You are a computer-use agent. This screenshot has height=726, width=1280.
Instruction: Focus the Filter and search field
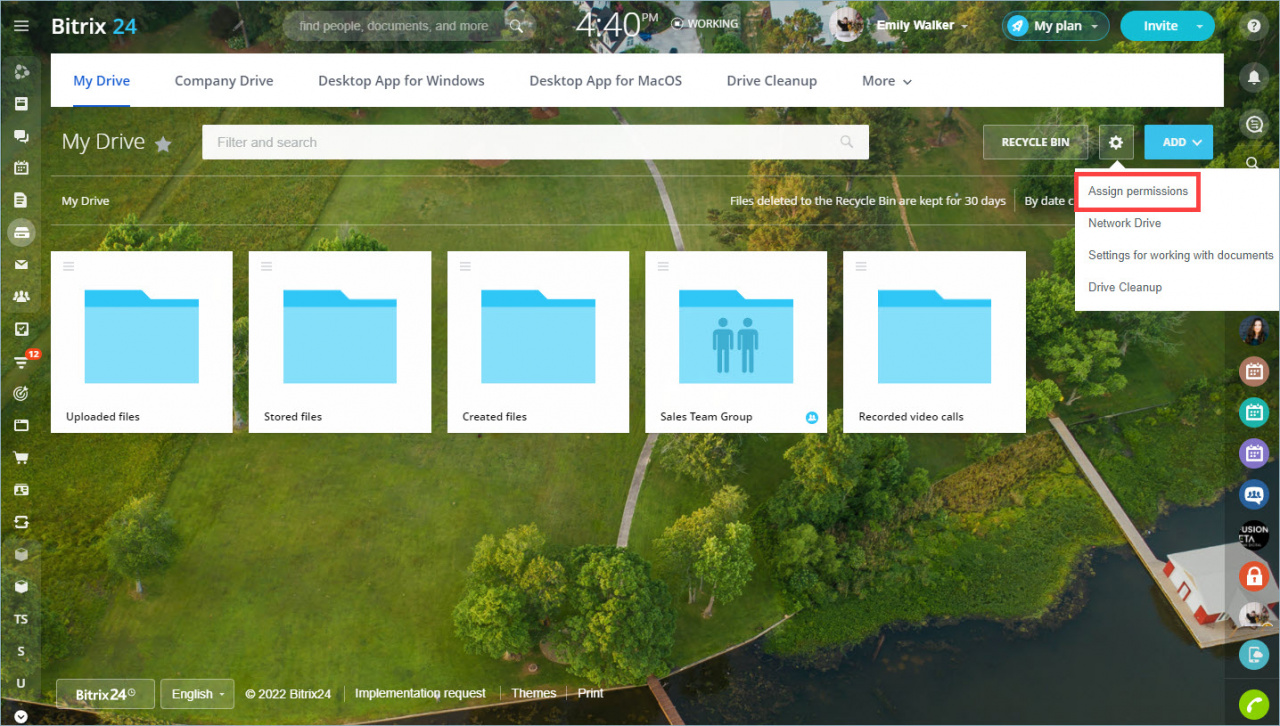point(535,142)
